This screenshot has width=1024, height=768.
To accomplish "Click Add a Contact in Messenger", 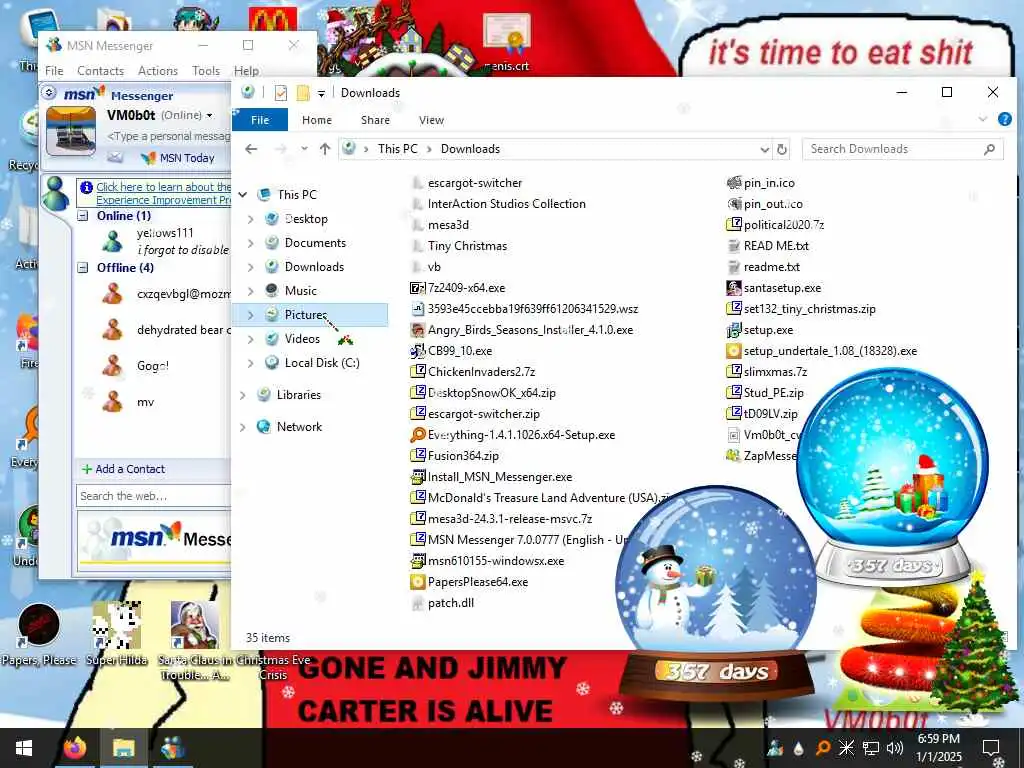I will (123, 469).
